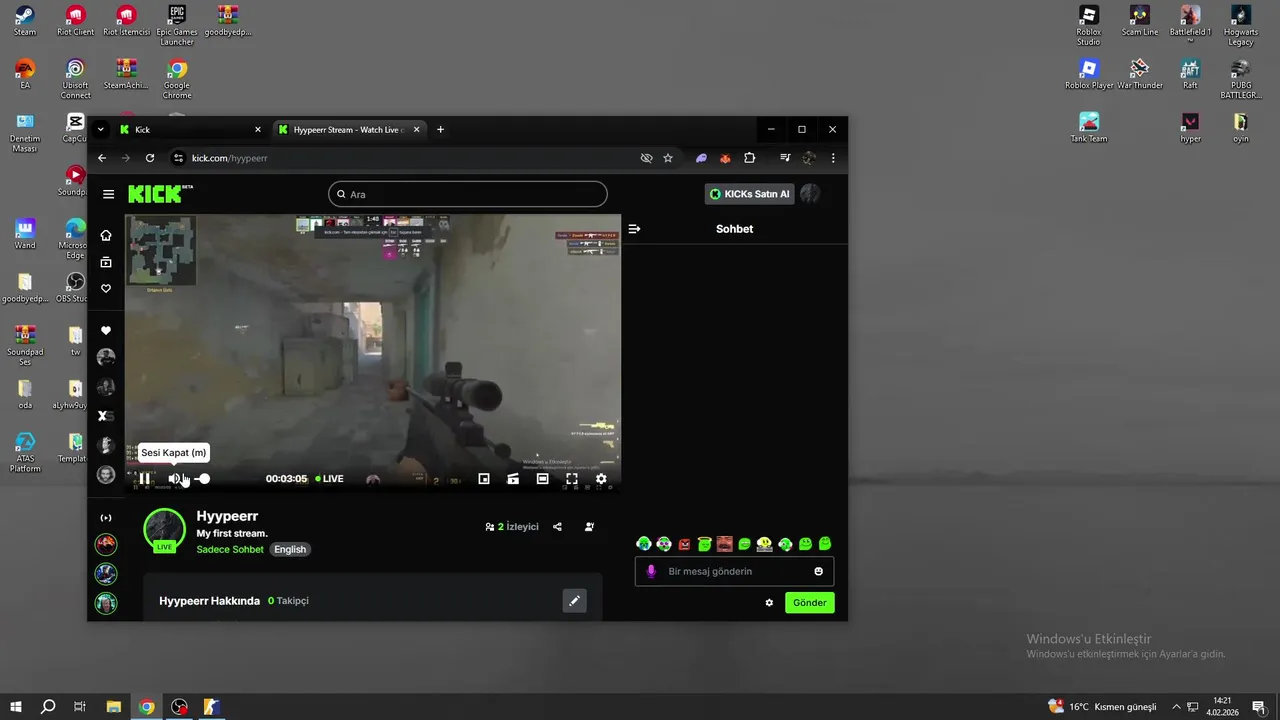Screen dimensions: 1280x720
Task: Open video player settings gear
Action: click(x=601, y=479)
